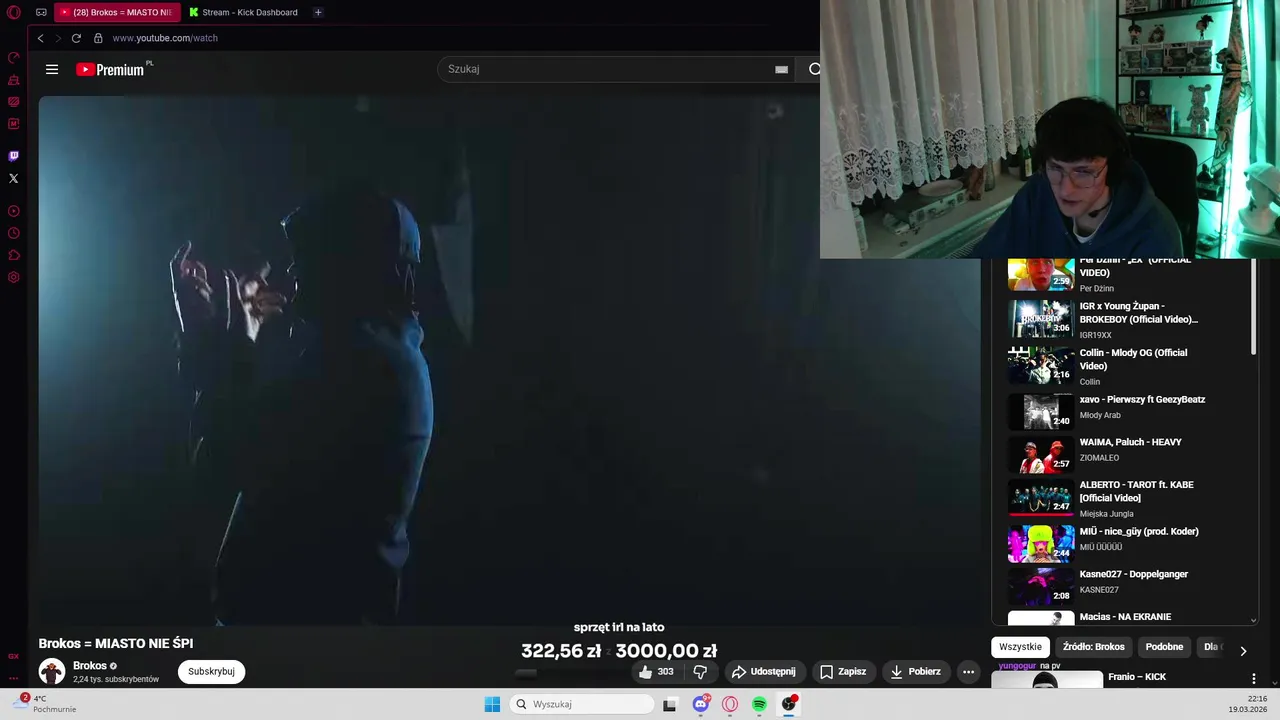Screen dimensions: 1280x720
Task: Open History clock icon in sidebar
Action: (x=14, y=233)
